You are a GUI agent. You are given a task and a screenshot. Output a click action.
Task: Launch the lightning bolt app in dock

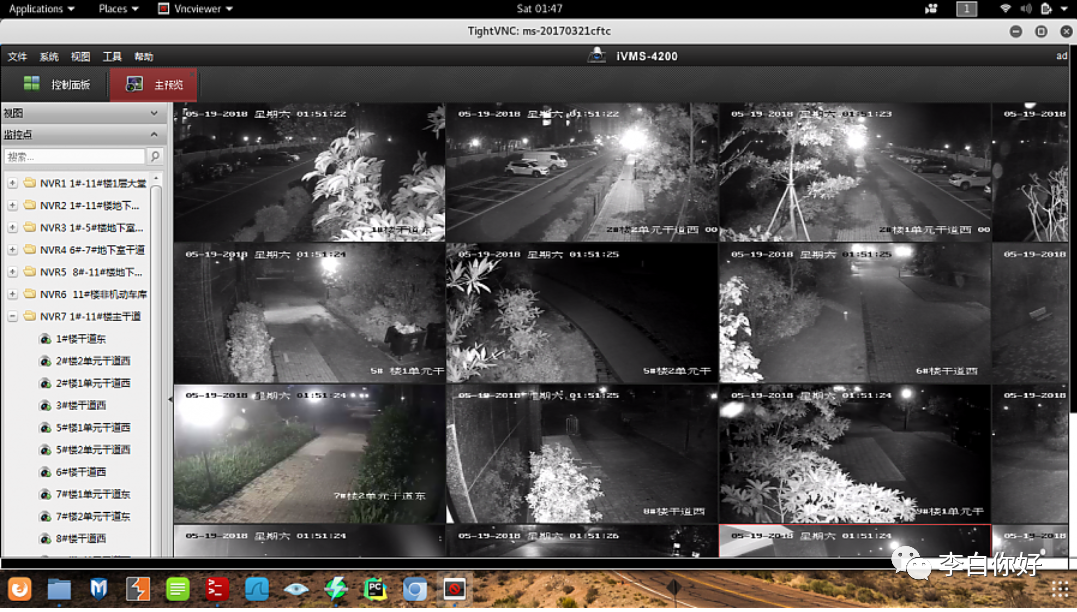336,589
